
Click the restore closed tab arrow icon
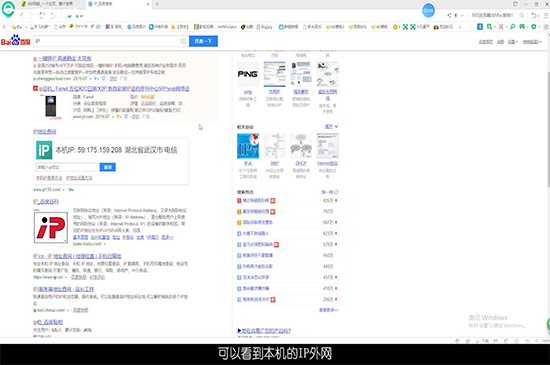534,15
